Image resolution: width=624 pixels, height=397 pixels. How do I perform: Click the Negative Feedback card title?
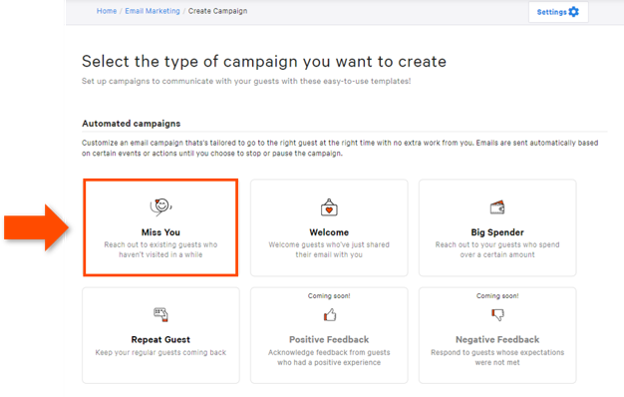[x=497, y=340]
